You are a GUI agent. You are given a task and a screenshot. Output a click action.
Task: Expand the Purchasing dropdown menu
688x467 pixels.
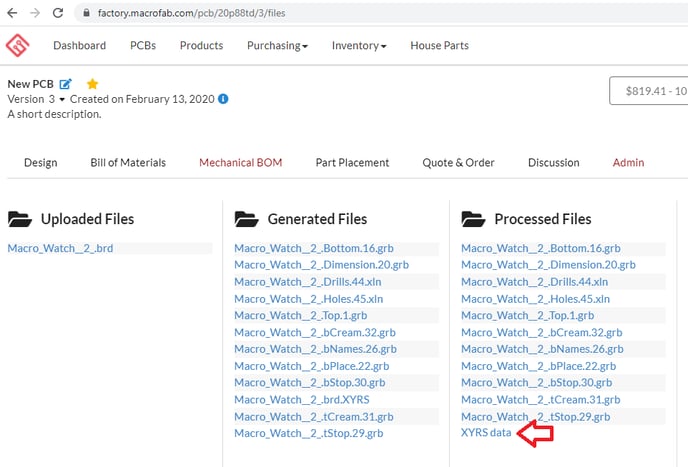277,46
